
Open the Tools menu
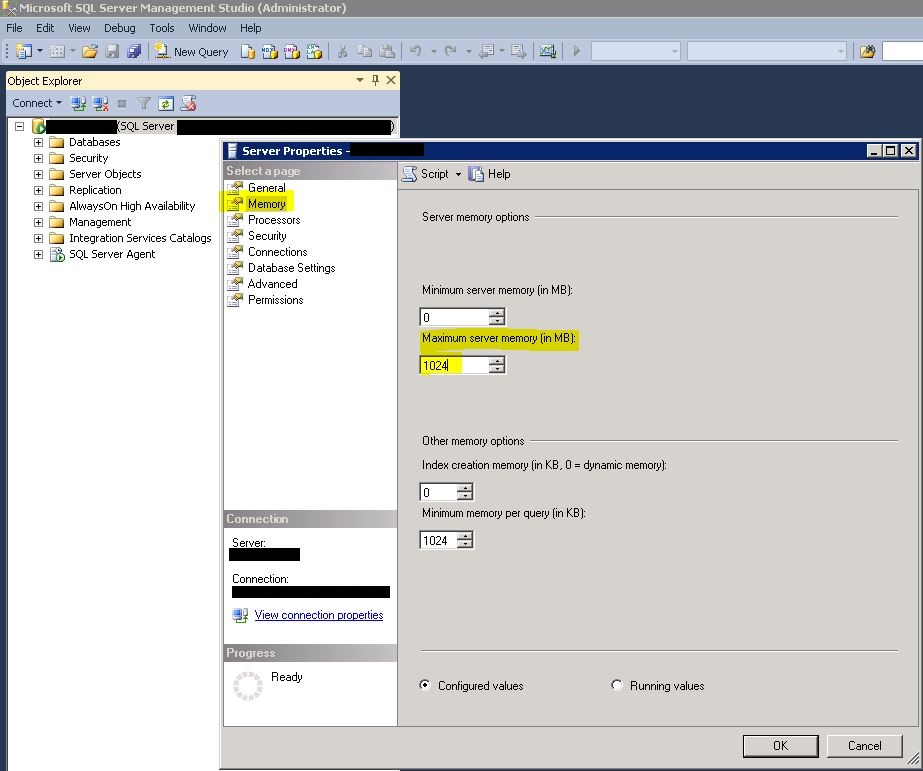161,28
